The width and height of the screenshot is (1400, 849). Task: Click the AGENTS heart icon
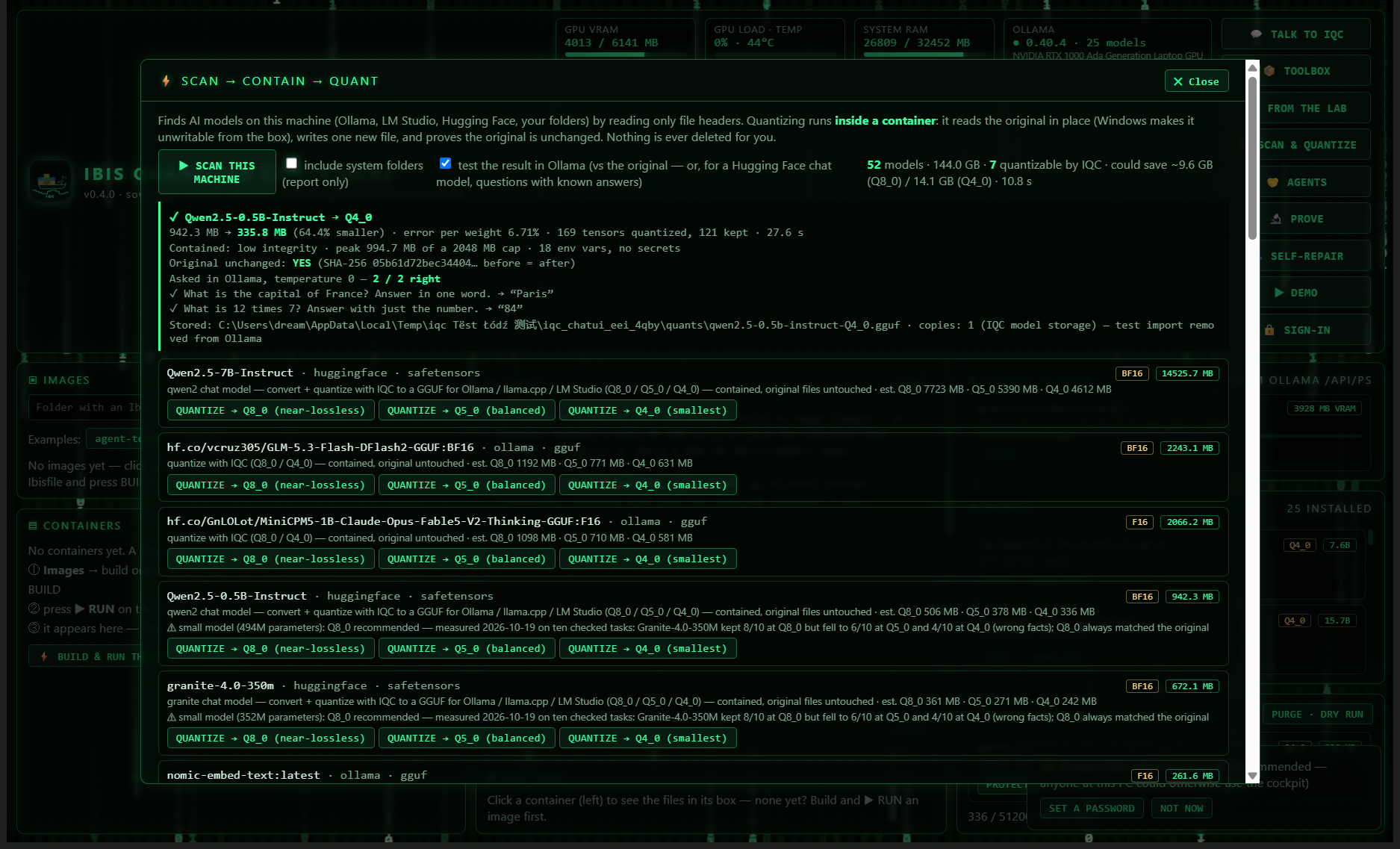(1273, 182)
